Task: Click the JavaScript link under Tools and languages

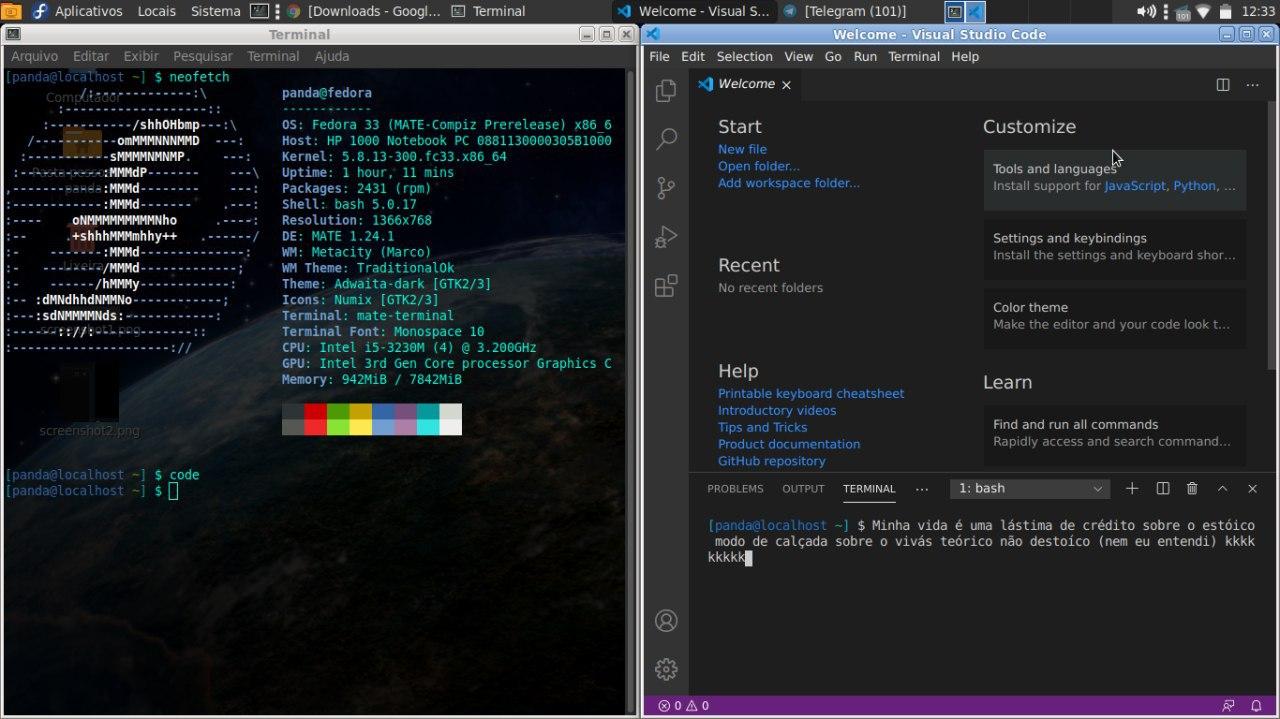Action: [x=1135, y=186]
